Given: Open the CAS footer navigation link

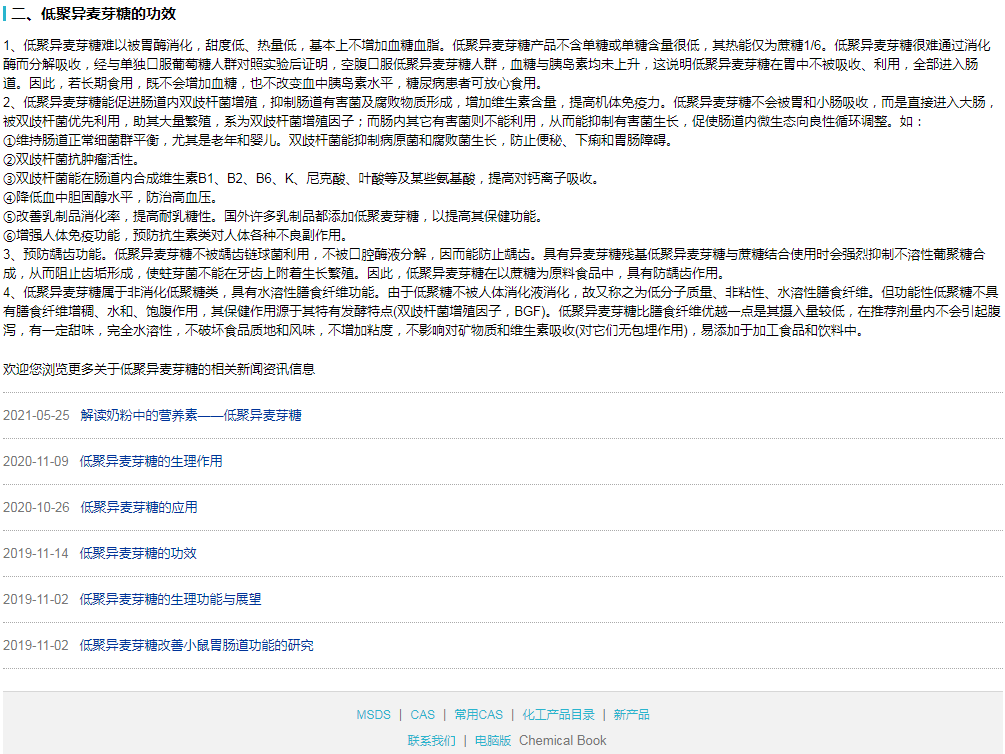Looking at the screenshot, I should pyautogui.click(x=422, y=714).
